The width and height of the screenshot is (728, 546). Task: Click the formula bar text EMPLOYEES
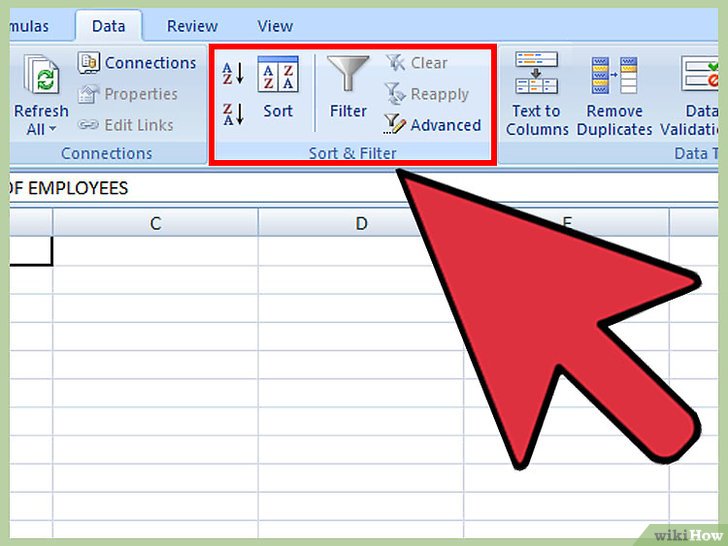point(78,188)
